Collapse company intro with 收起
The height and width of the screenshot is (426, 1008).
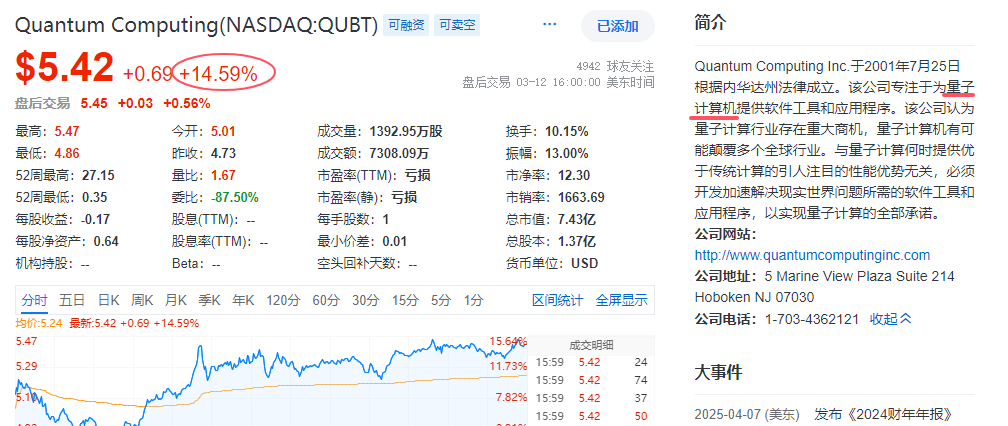coord(891,318)
